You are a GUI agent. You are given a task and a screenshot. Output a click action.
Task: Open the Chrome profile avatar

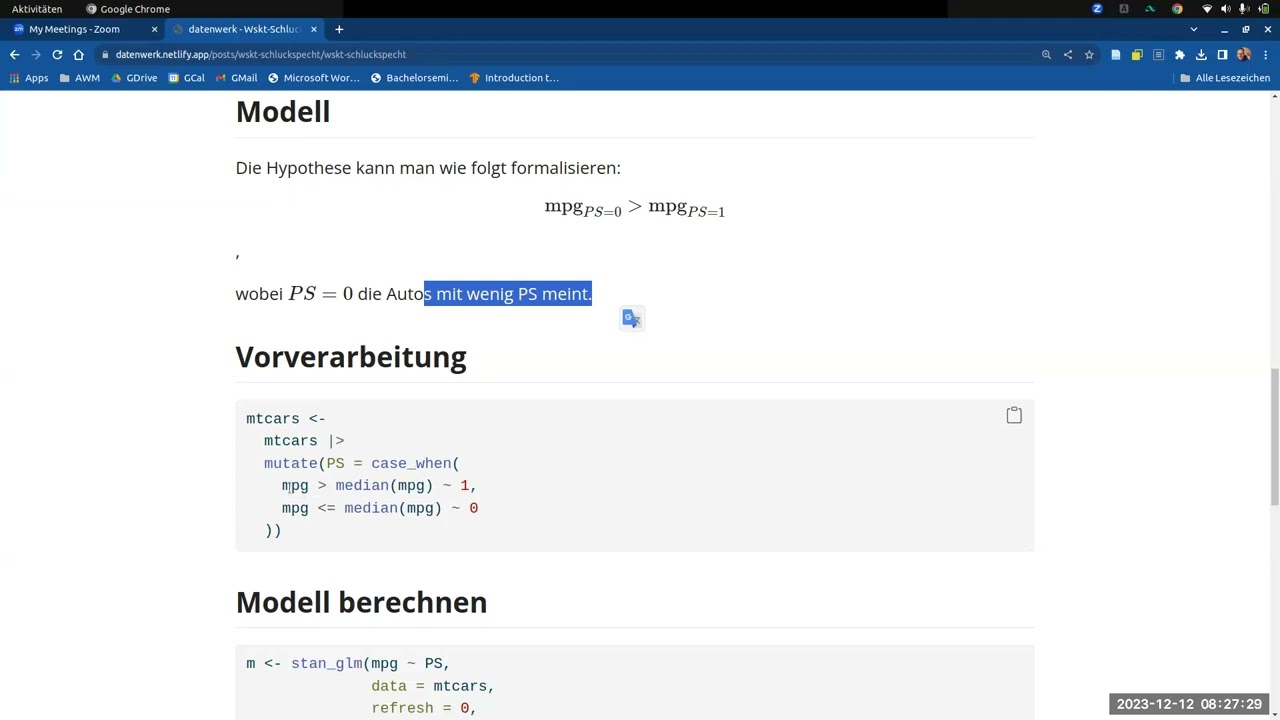coord(1244,55)
